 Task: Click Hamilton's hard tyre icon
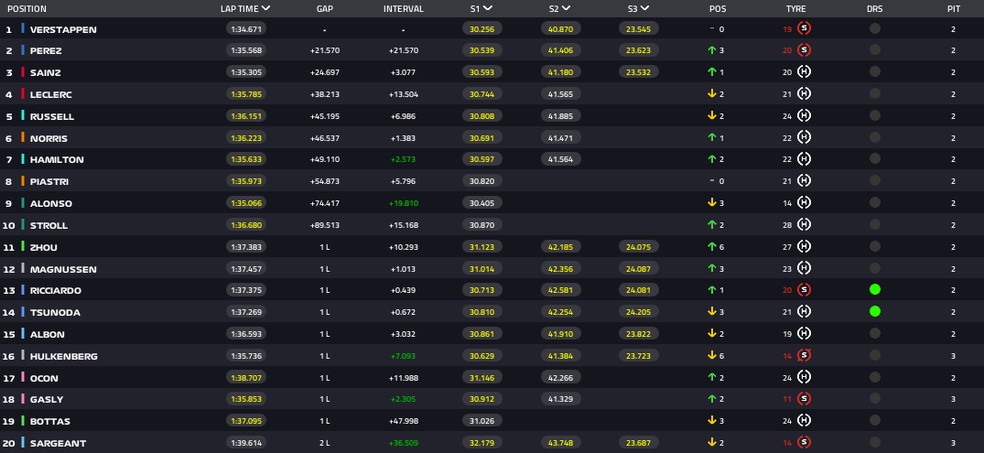point(804,159)
